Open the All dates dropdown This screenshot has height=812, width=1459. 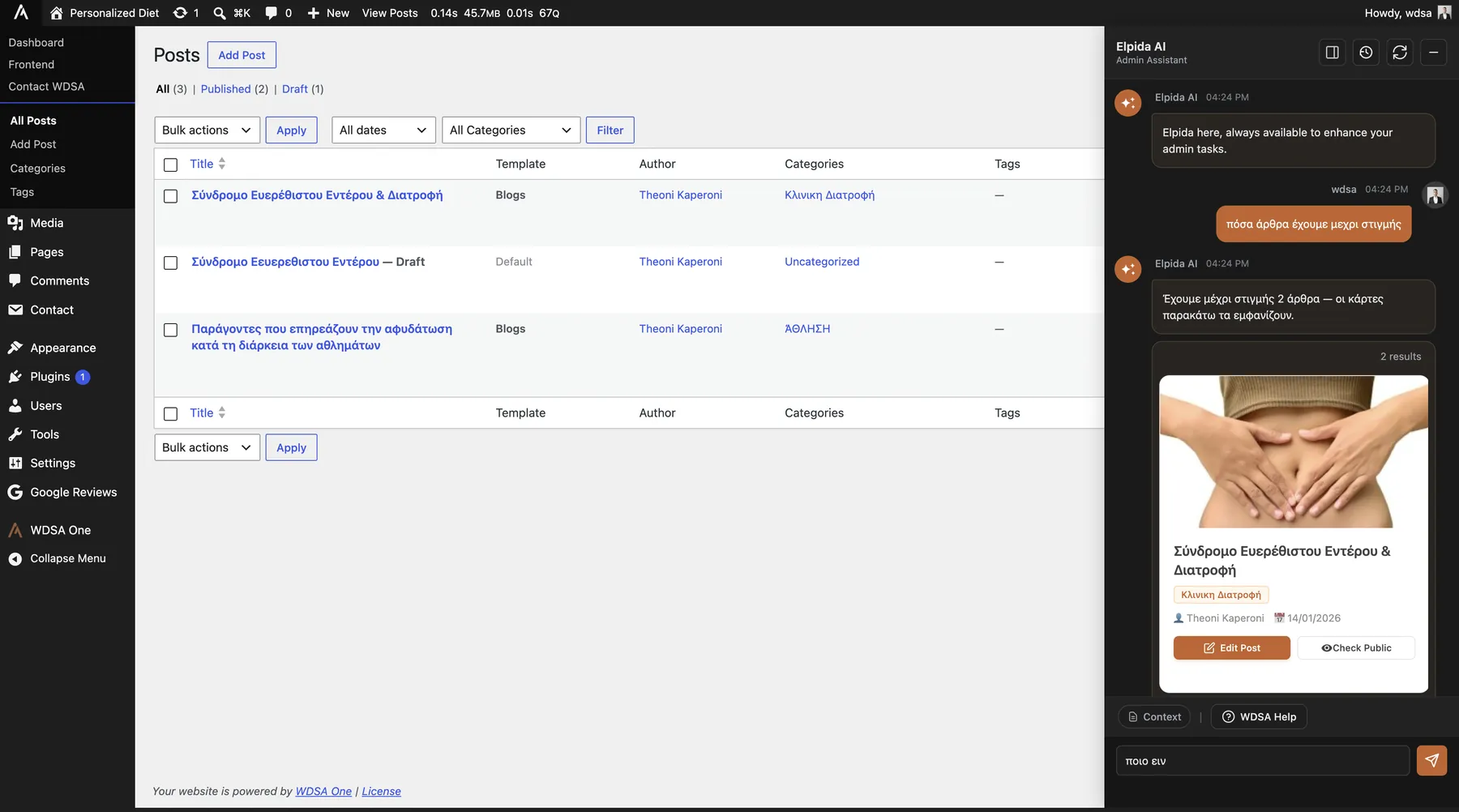(383, 130)
